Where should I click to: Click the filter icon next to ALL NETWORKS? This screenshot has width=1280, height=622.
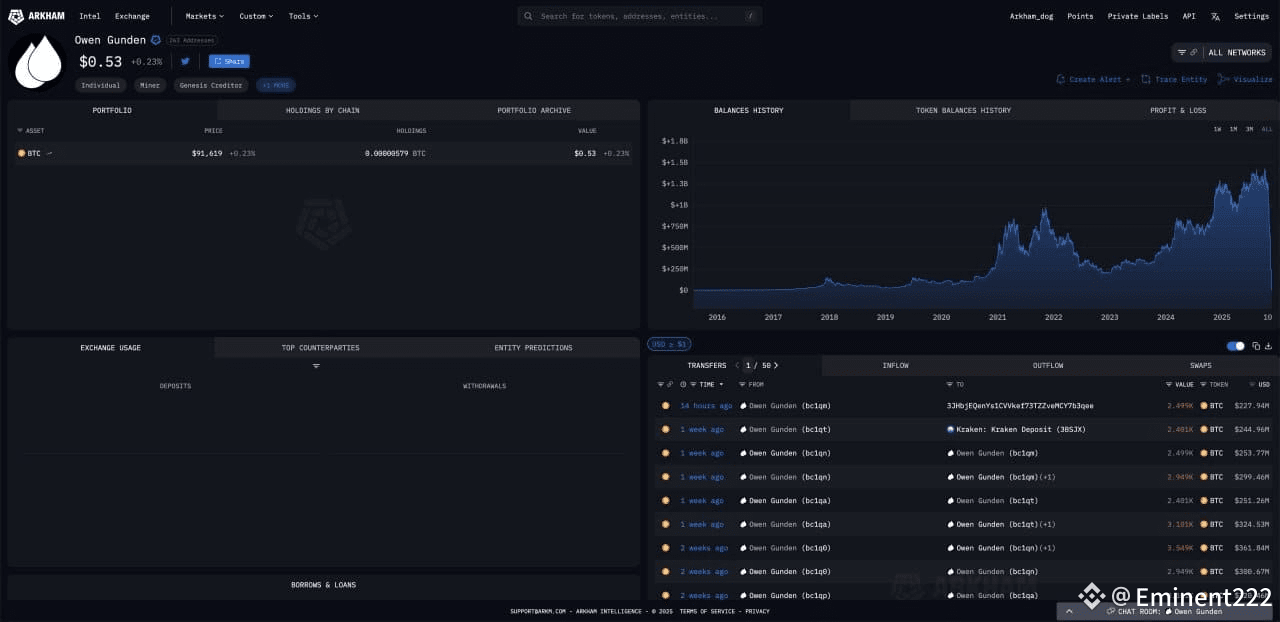tap(1182, 52)
